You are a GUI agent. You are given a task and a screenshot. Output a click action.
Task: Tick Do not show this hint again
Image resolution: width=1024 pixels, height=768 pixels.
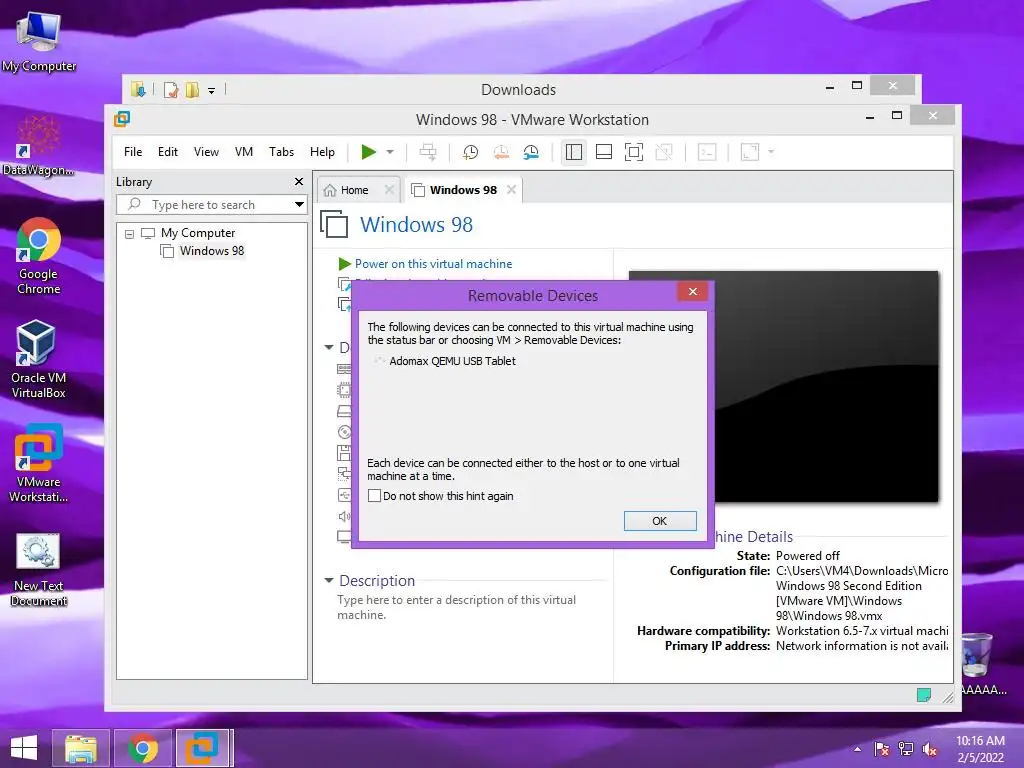(x=374, y=496)
